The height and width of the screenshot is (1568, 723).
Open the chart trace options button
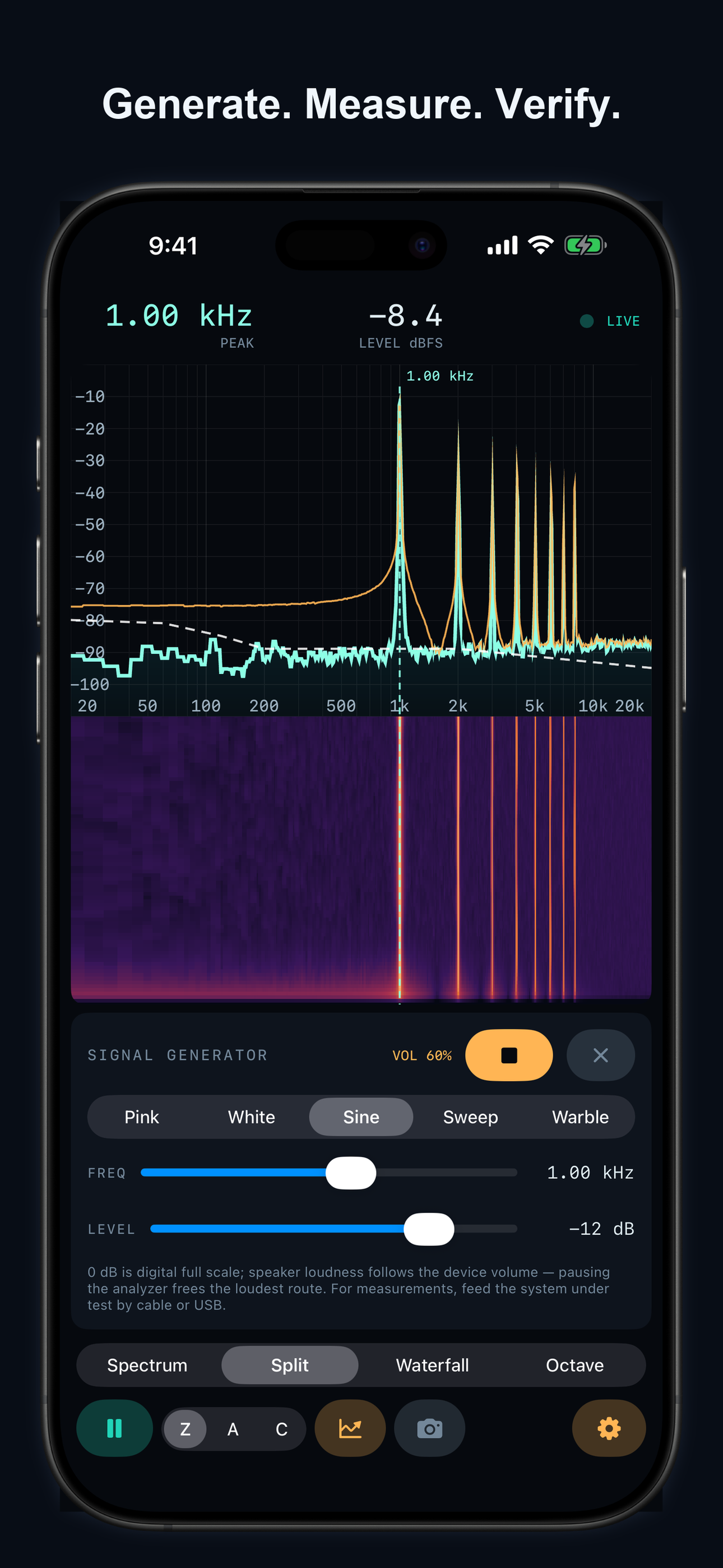click(x=350, y=1428)
